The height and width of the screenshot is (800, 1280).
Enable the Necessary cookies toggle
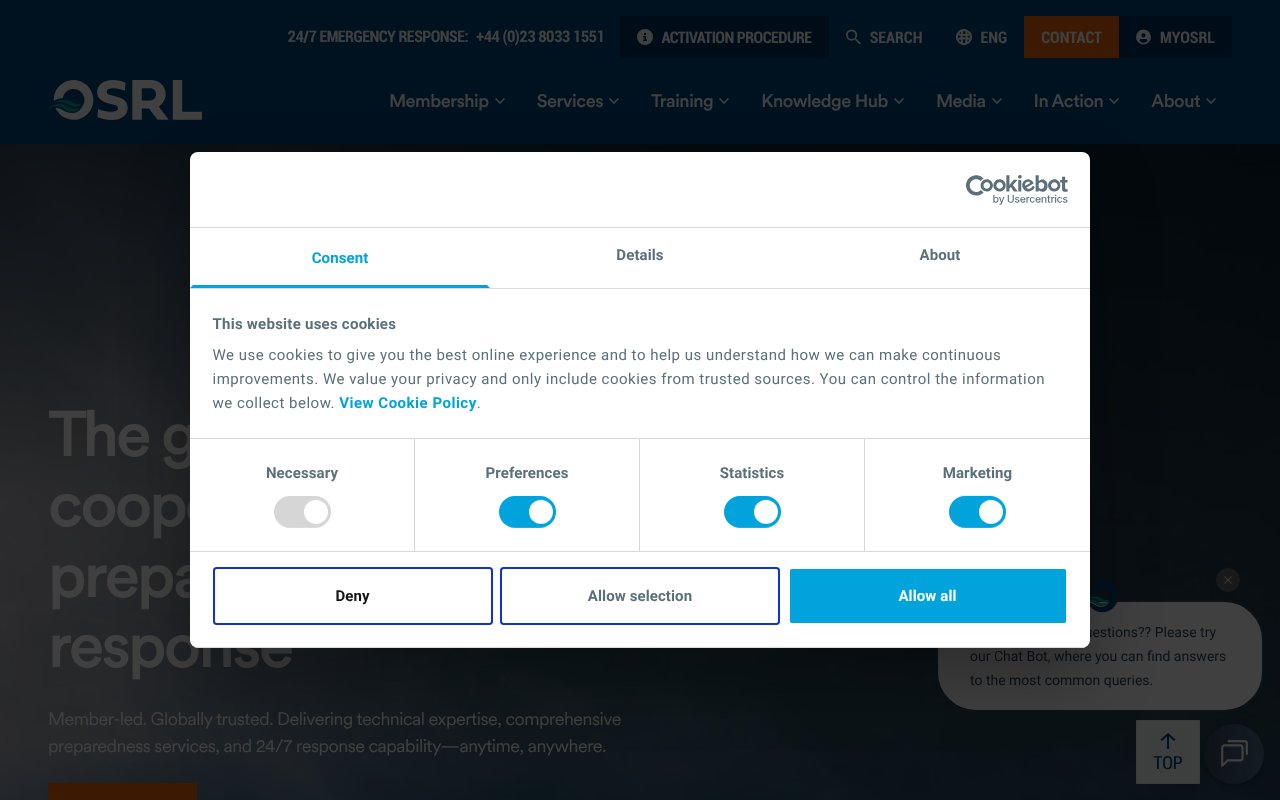(302, 512)
